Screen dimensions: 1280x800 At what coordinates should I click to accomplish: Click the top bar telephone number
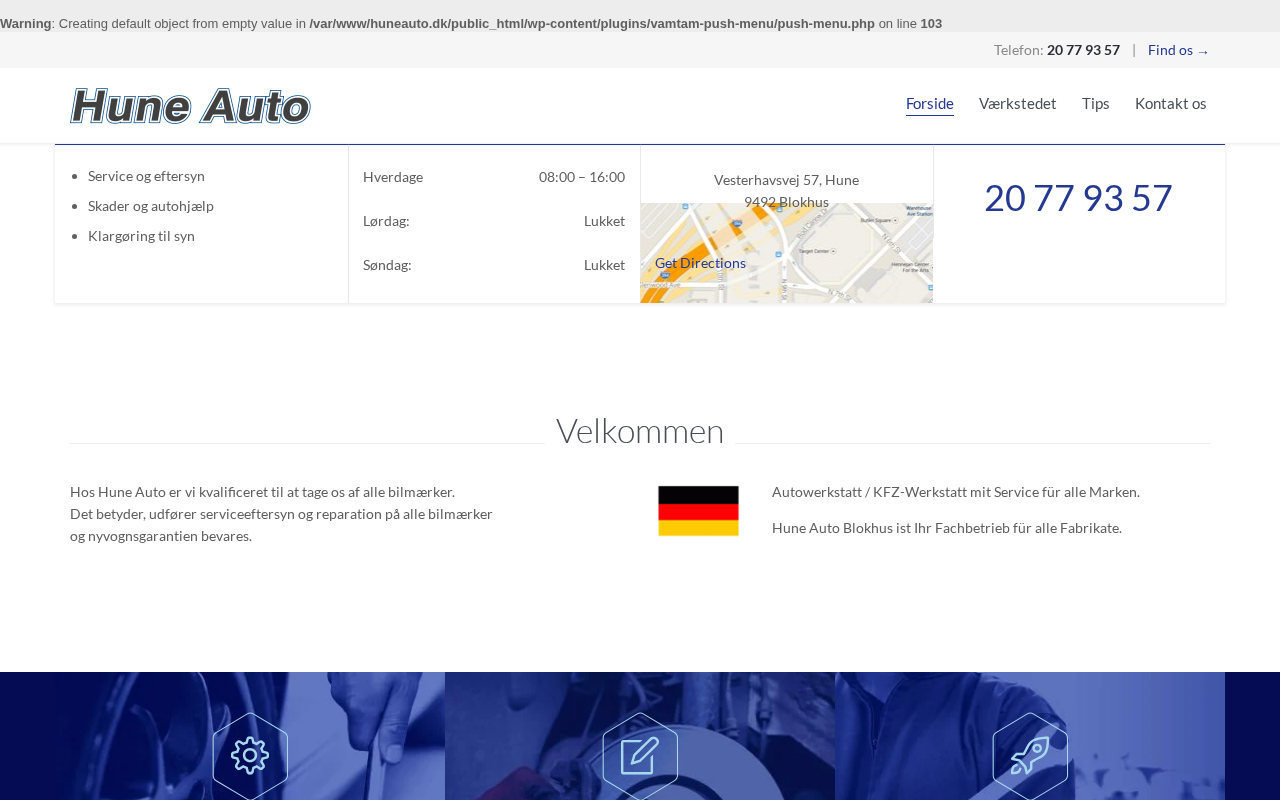1083,50
